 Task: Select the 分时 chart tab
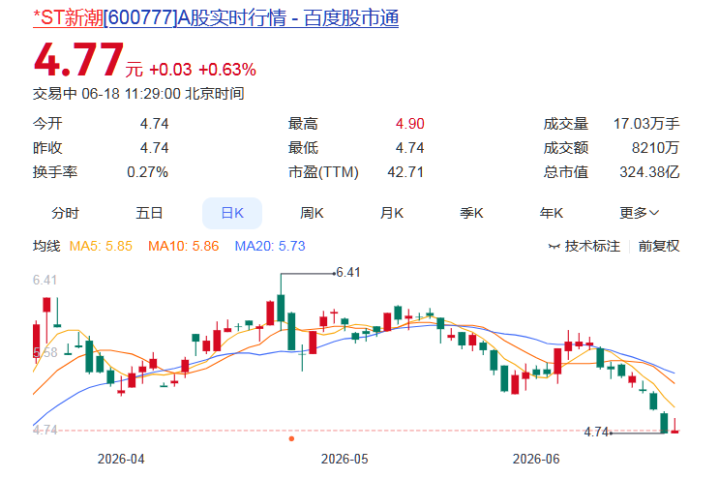click(65, 213)
